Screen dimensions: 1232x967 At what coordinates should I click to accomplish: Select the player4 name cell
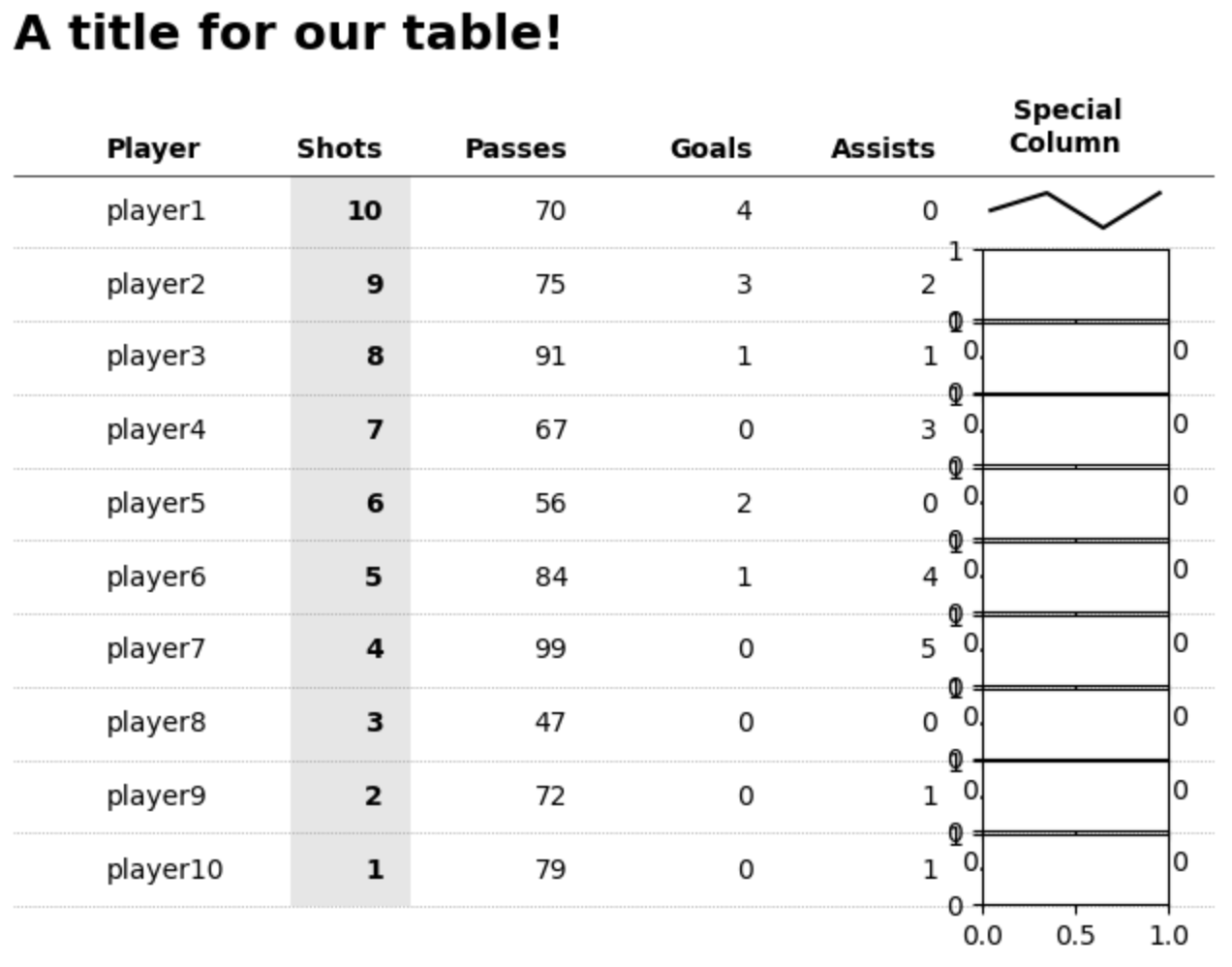156,430
